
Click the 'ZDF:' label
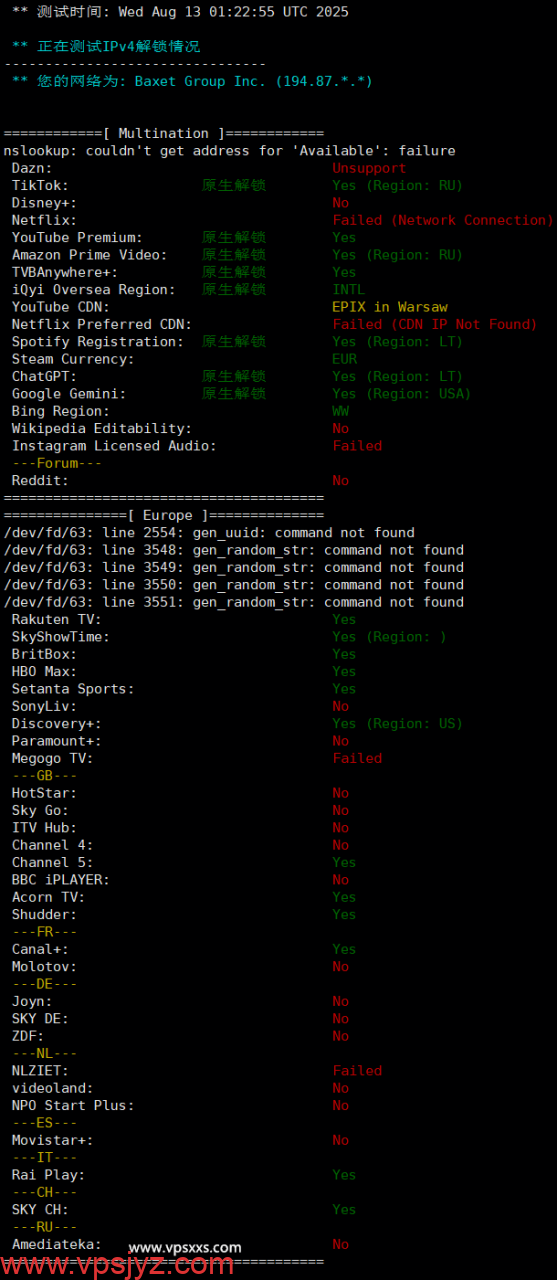click(x=28, y=1037)
